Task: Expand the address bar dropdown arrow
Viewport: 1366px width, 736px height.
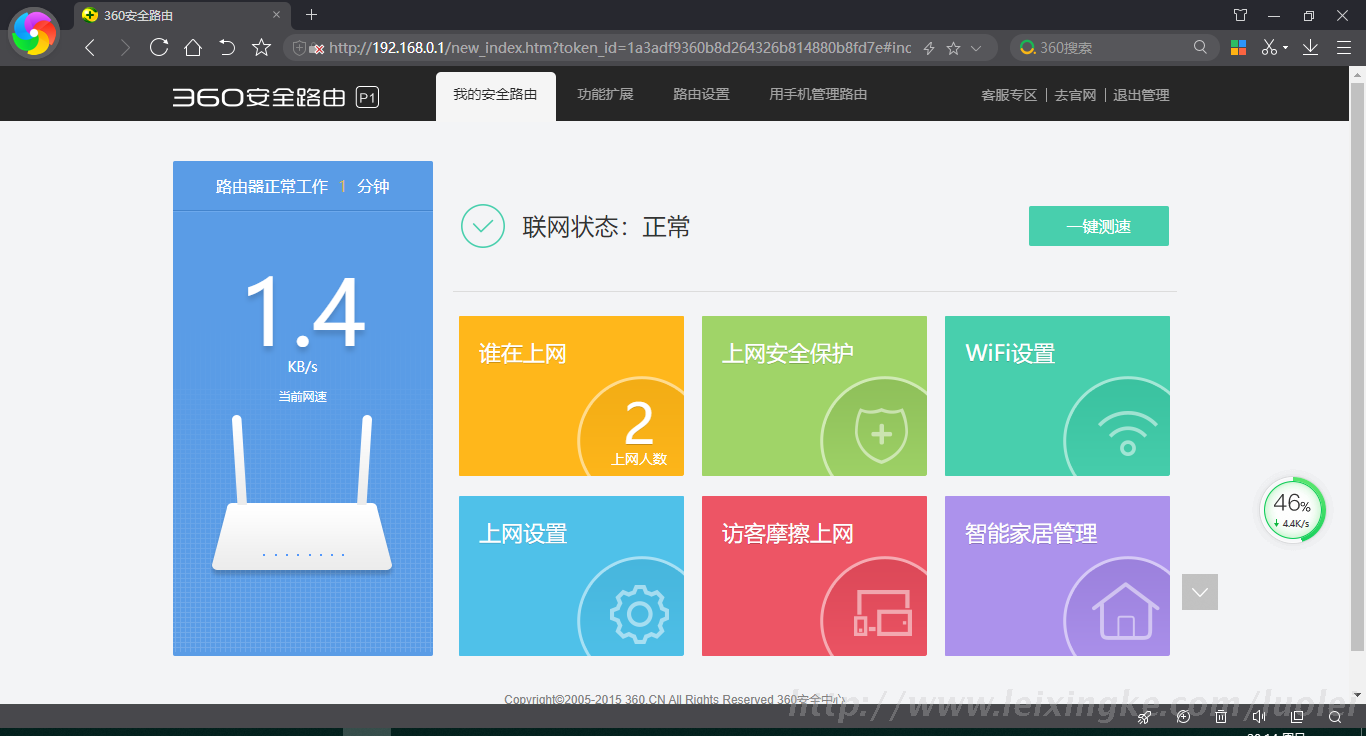Action: (x=977, y=48)
